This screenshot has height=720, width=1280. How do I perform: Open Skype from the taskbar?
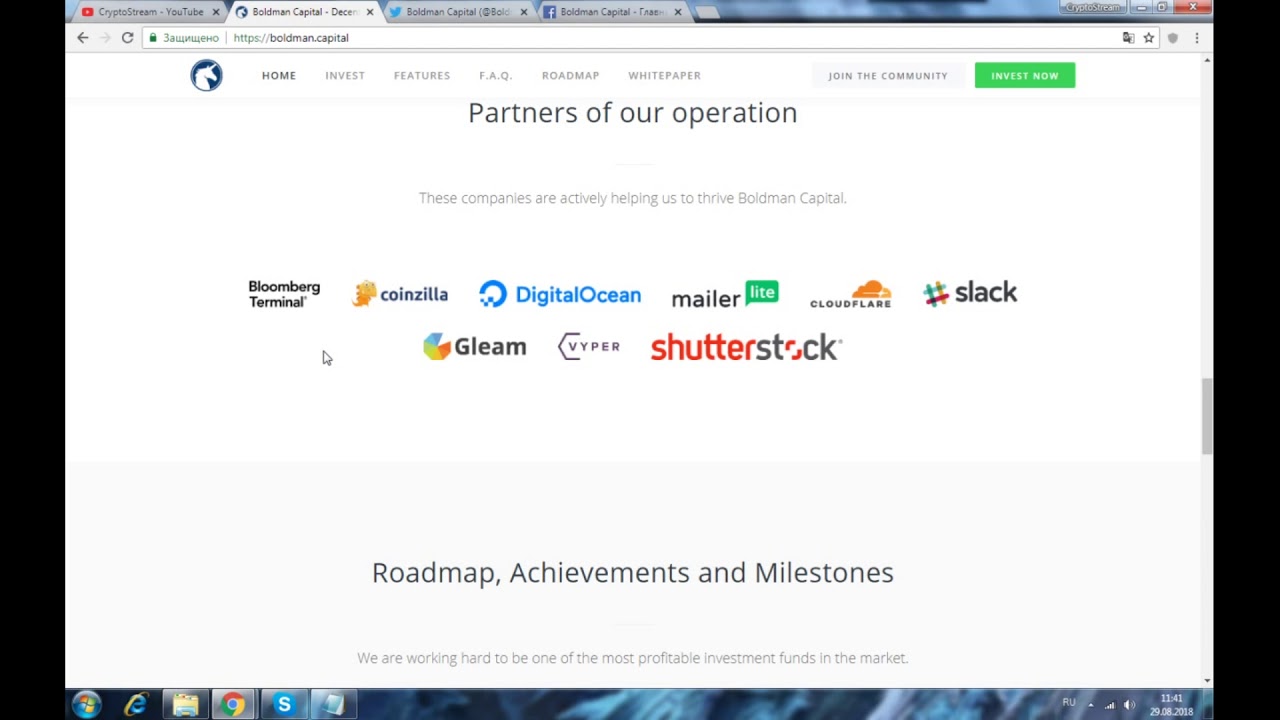point(283,705)
